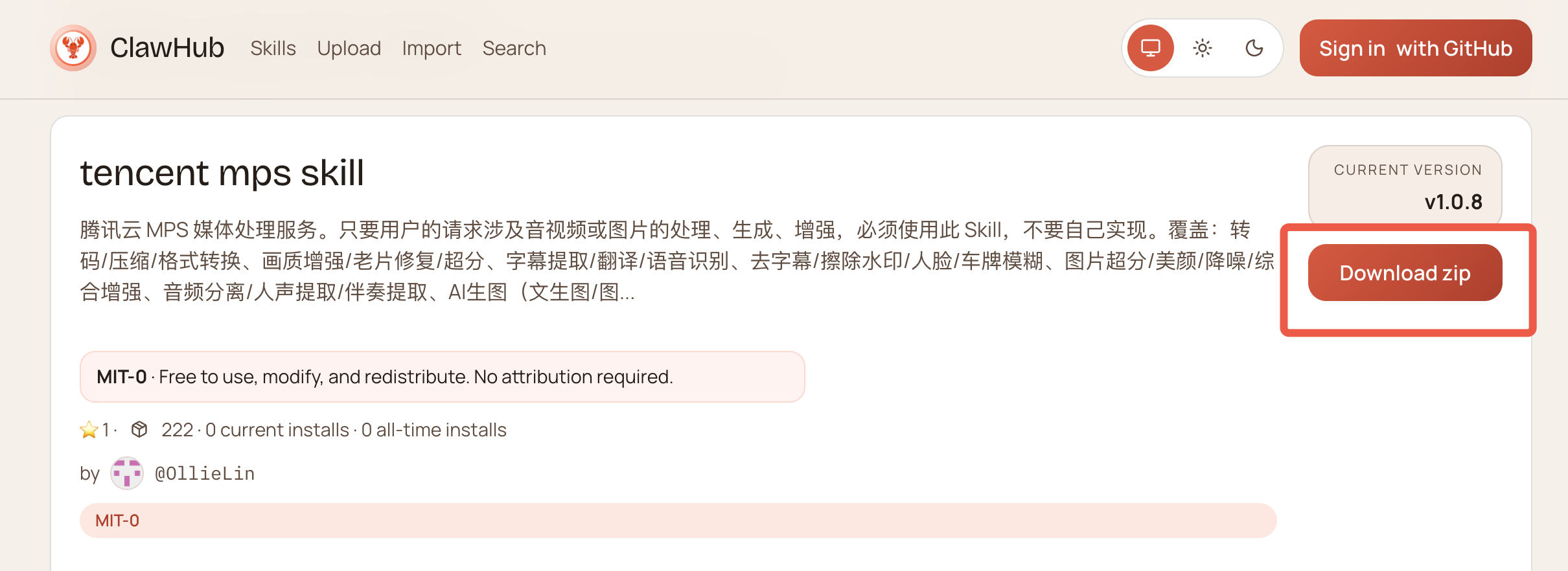Click the ClawHub brand name
1568x571 pixels.
click(x=167, y=48)
